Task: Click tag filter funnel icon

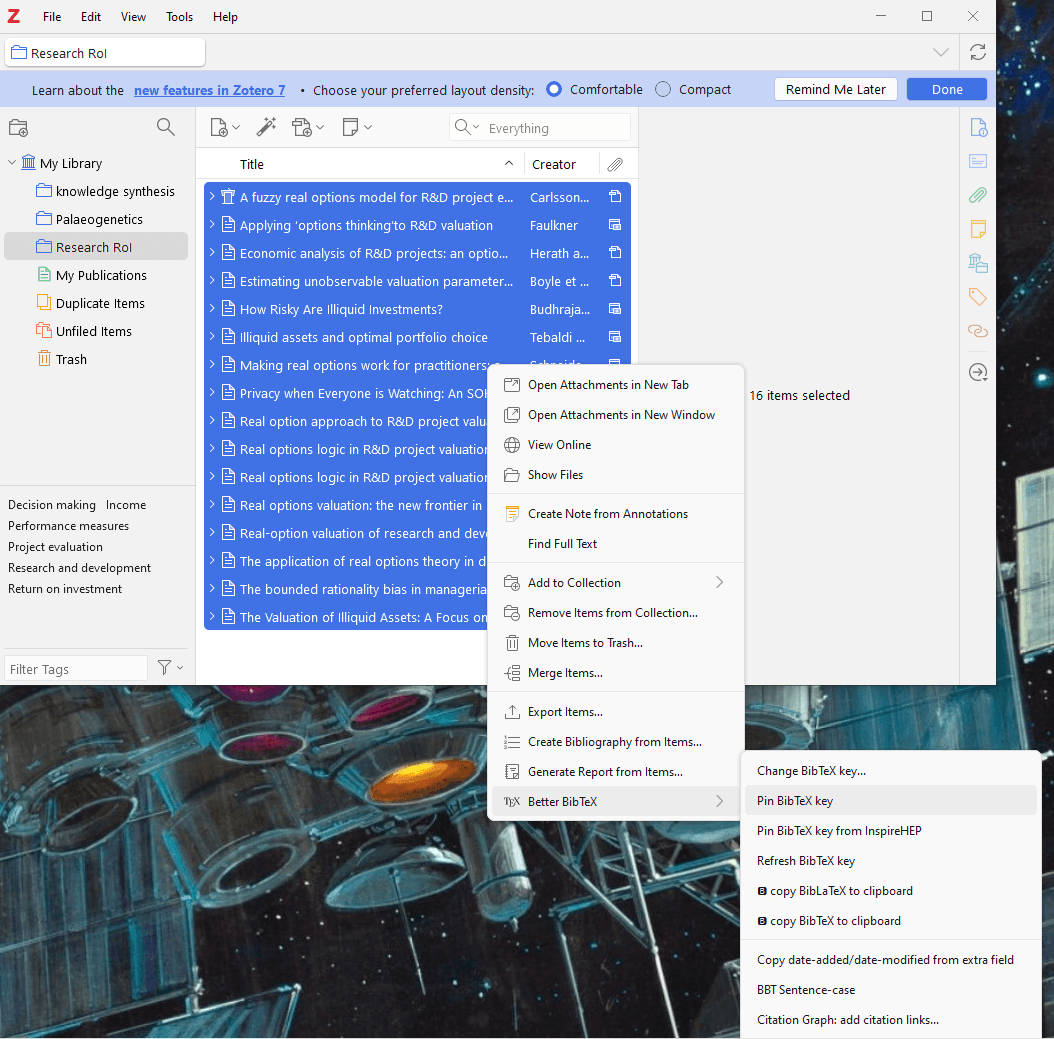Action: (164, 667)
